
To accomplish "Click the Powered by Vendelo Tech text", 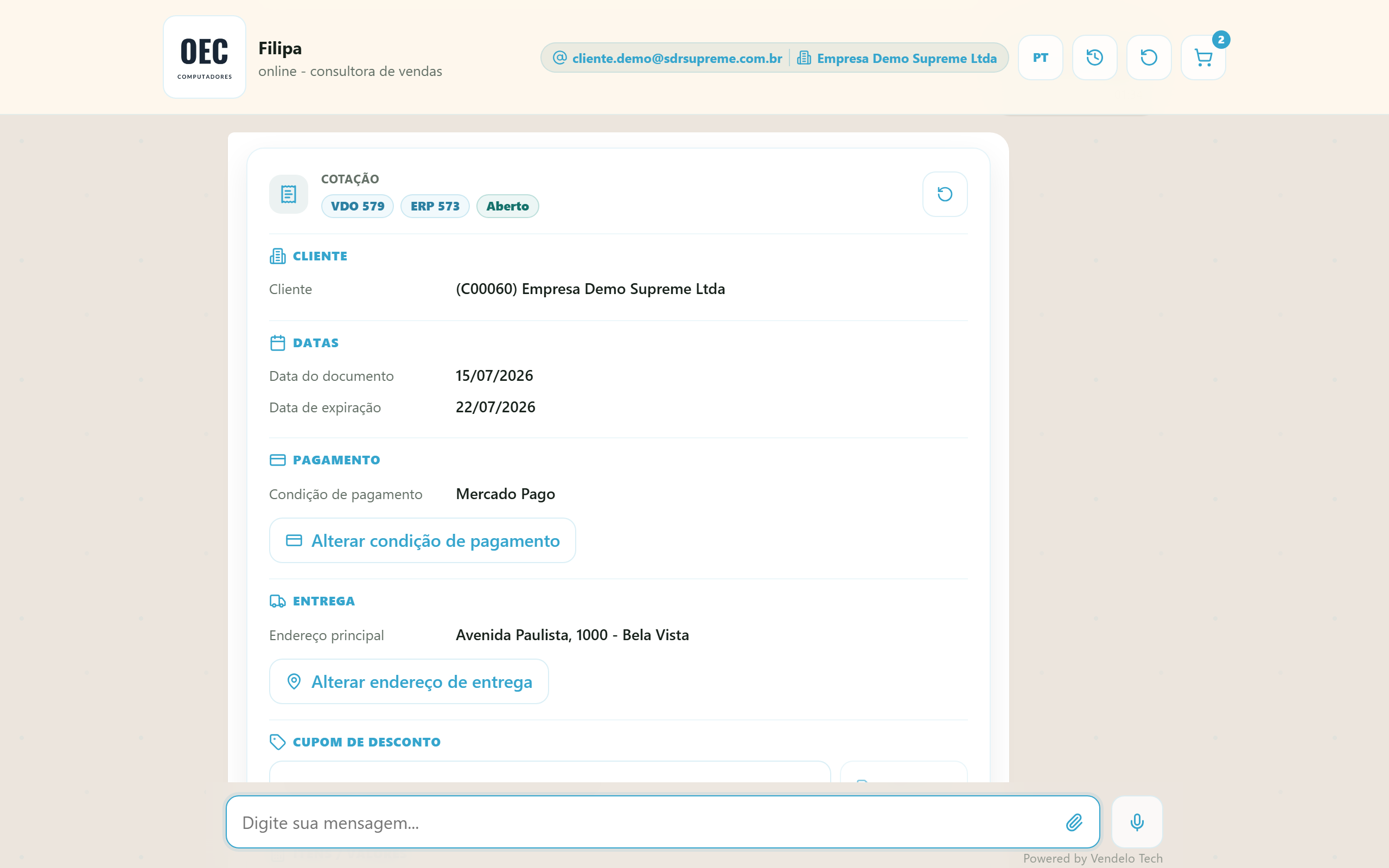I will coord(1093,858).
